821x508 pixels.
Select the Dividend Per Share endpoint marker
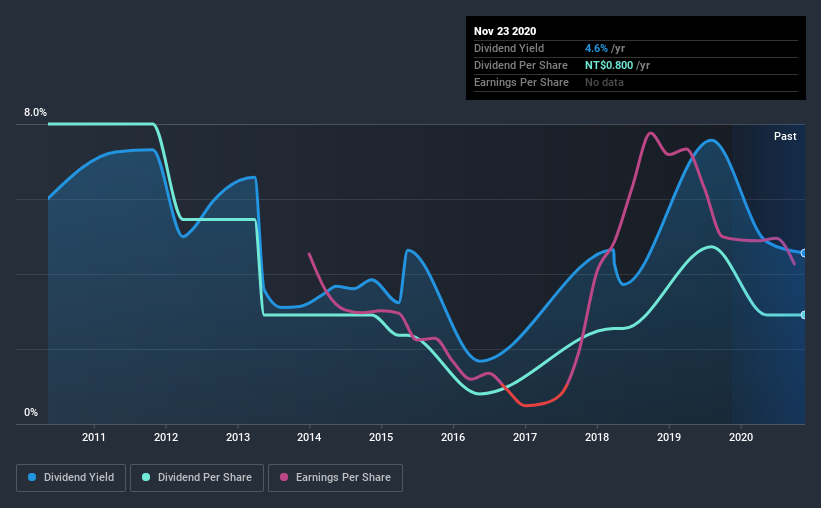click(x=803, y=315)
